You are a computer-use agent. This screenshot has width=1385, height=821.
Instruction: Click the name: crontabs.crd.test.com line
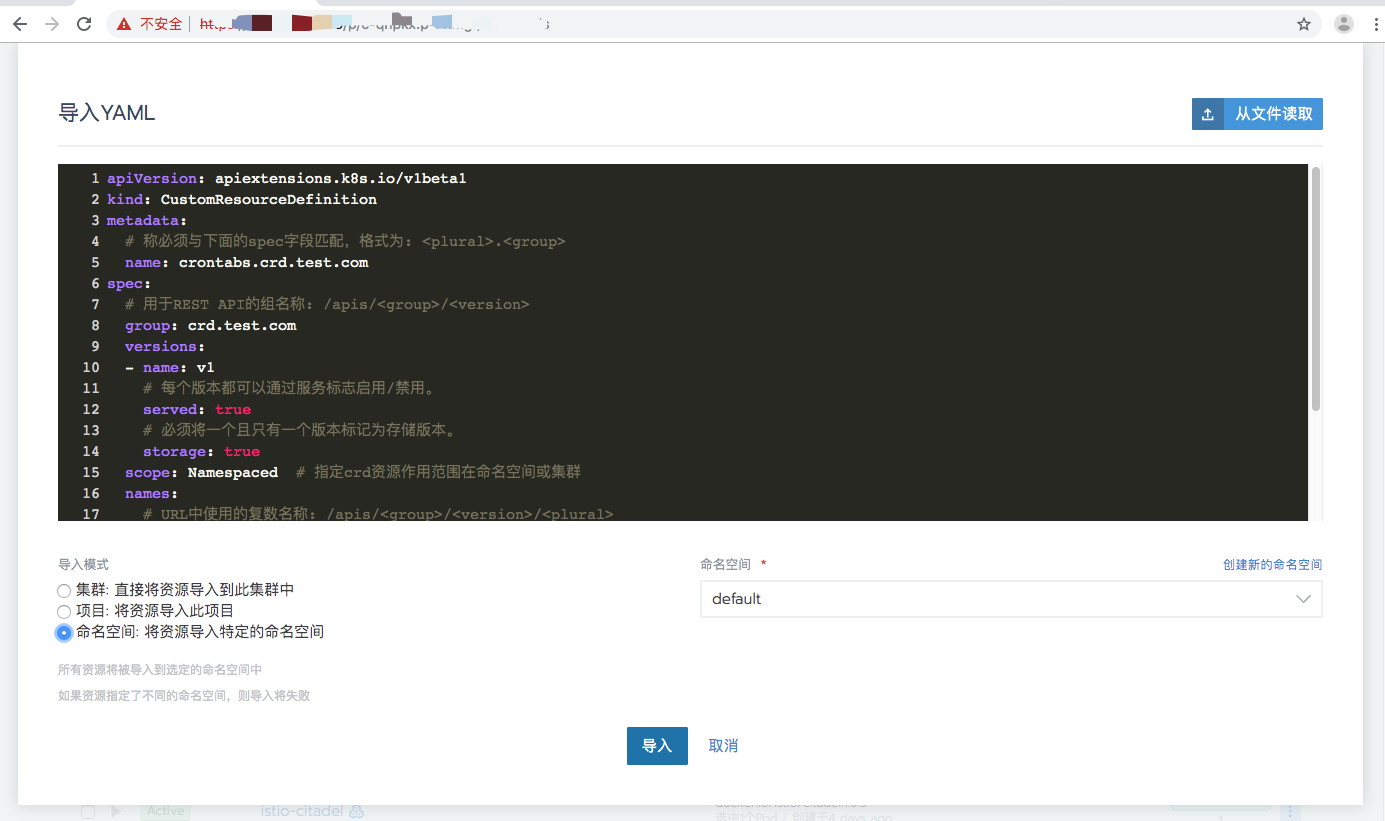(x=246, y=262)
